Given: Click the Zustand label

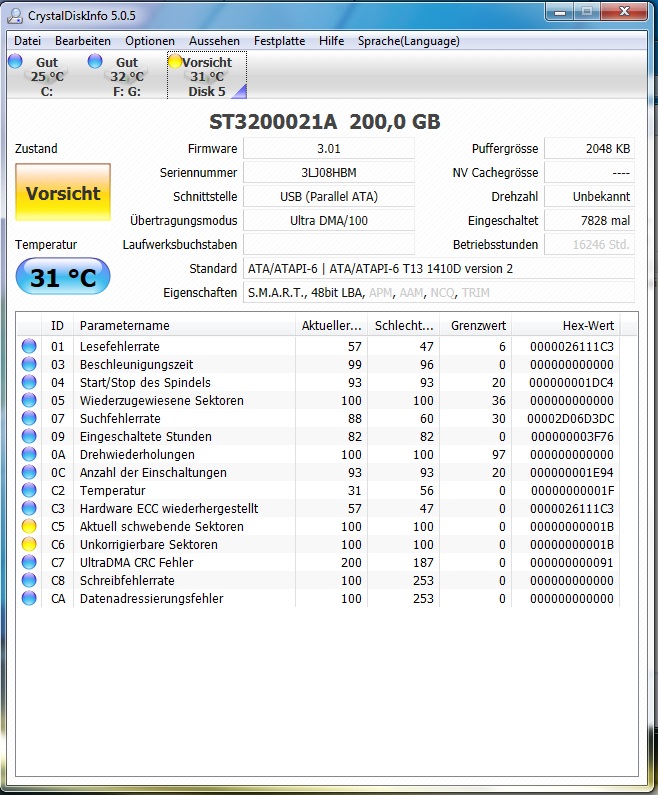Looking at the screenshot, I should coord(36,149).
